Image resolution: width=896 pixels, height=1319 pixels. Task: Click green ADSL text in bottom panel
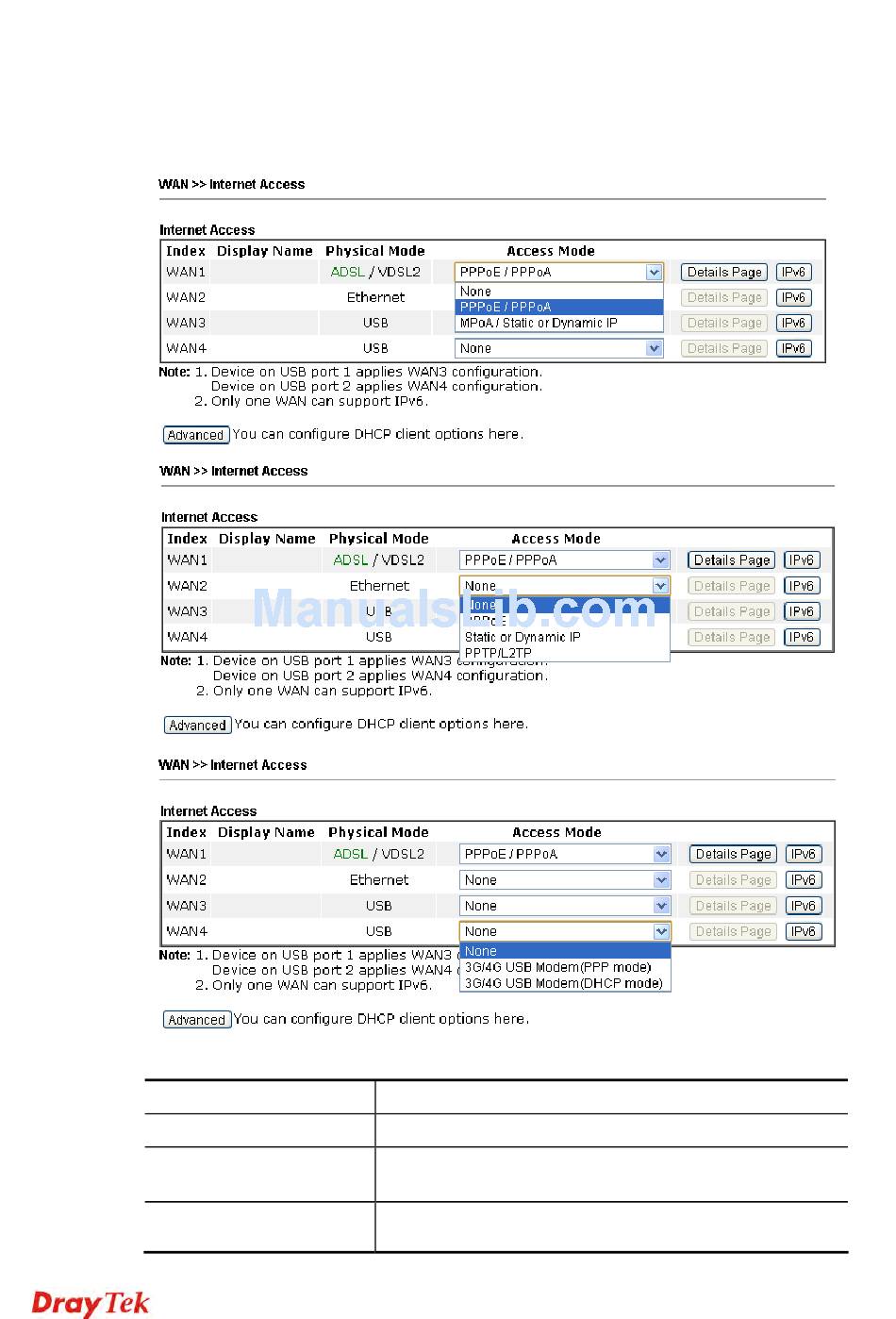coord(351,854)
